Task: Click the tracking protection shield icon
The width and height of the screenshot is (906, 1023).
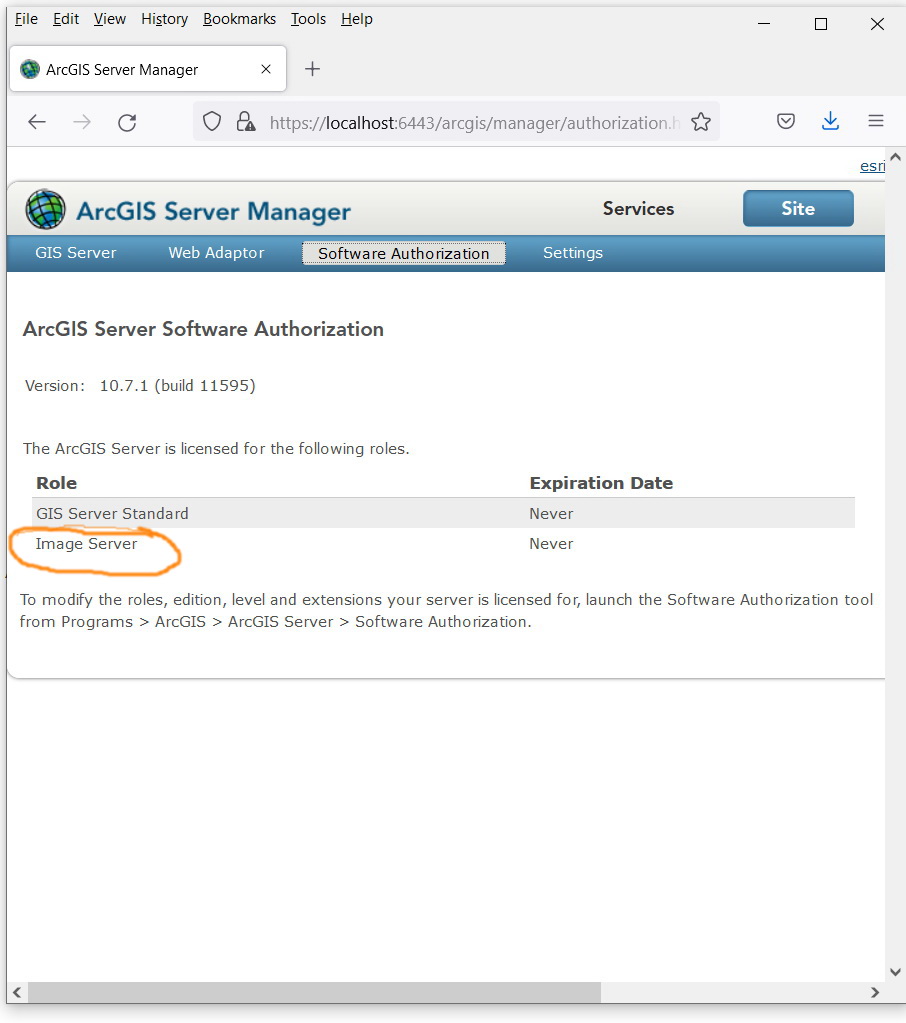Action: click(x=211, y=121)
